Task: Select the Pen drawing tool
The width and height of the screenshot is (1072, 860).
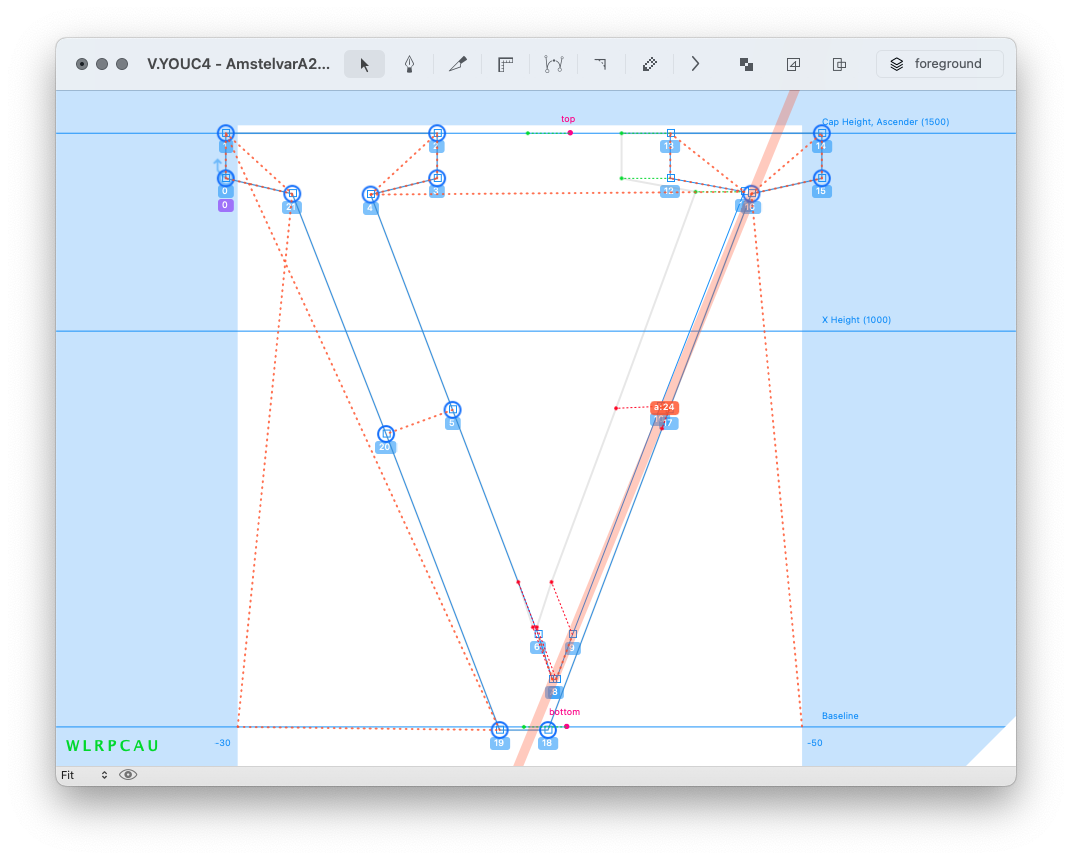Action: [x=410, y=64]
